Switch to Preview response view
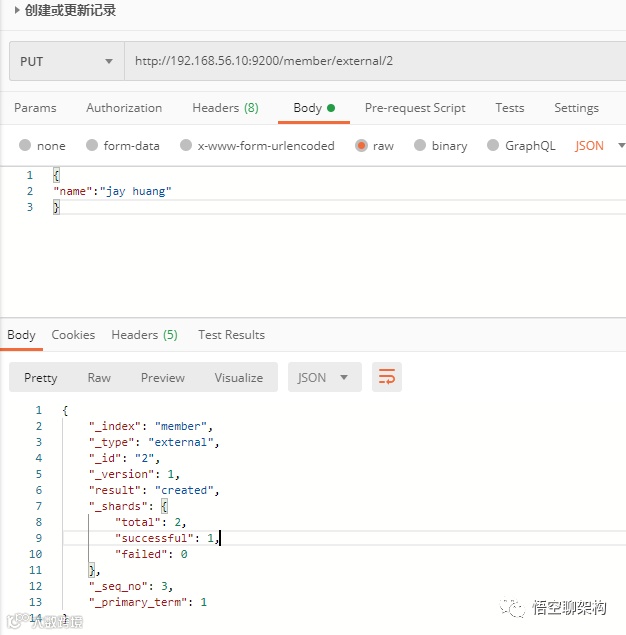Viewport: 626px width, 635px height. pos(163,378)
